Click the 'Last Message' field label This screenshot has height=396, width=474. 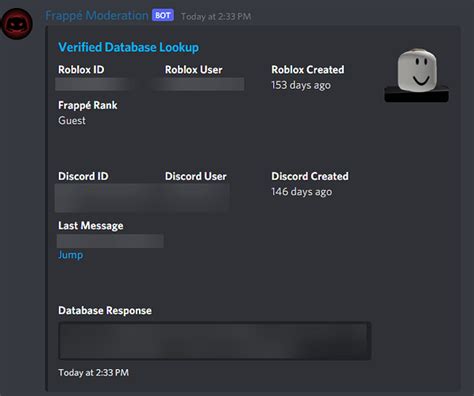[x=91, y=226]
